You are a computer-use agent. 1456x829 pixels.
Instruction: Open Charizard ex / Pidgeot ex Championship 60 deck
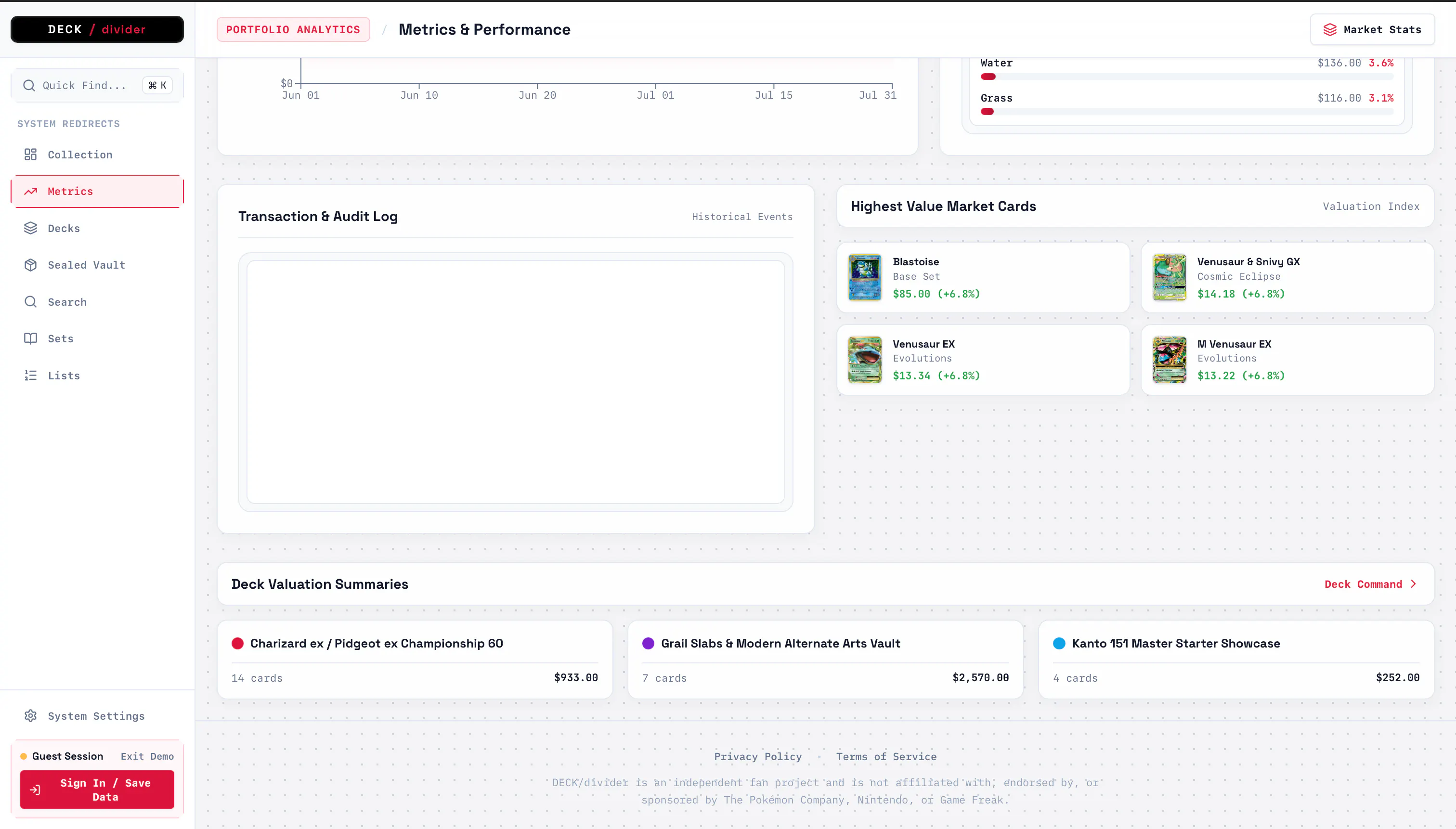415,660
